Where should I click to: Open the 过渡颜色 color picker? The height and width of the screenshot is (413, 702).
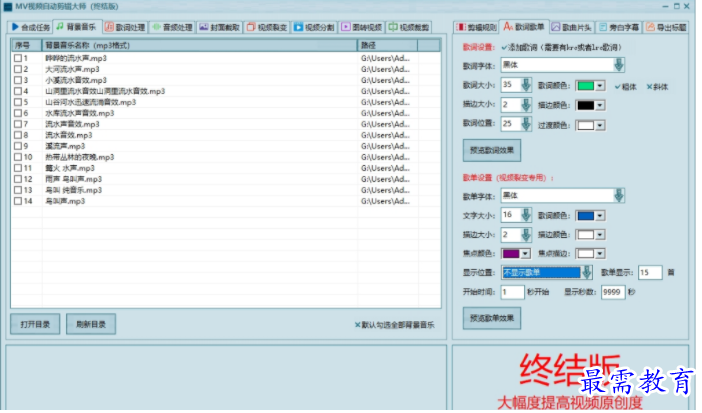click(x=590, y=125)
